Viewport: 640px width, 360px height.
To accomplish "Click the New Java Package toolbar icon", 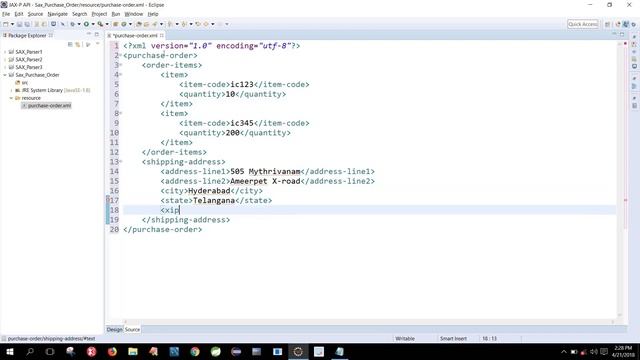I will (116, 24).
